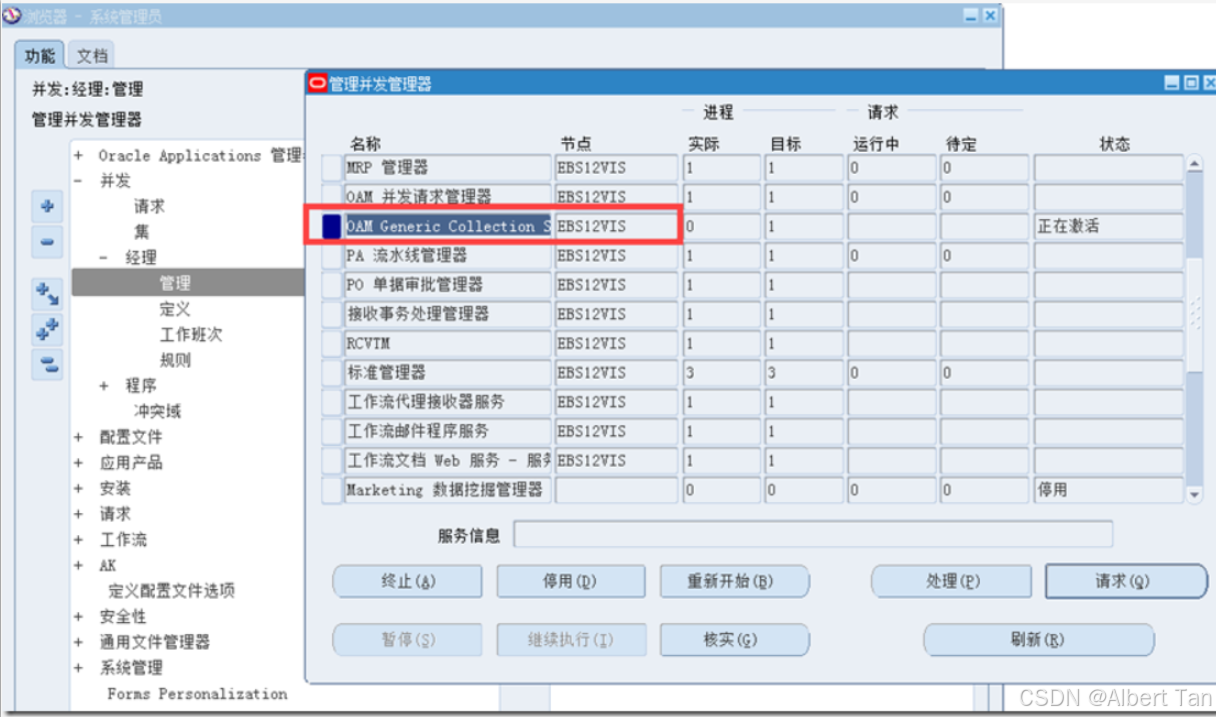Collapse the 经理 tree node
Image resolution: width=1216 pixels, height=717 pixels.
(104, 258)
